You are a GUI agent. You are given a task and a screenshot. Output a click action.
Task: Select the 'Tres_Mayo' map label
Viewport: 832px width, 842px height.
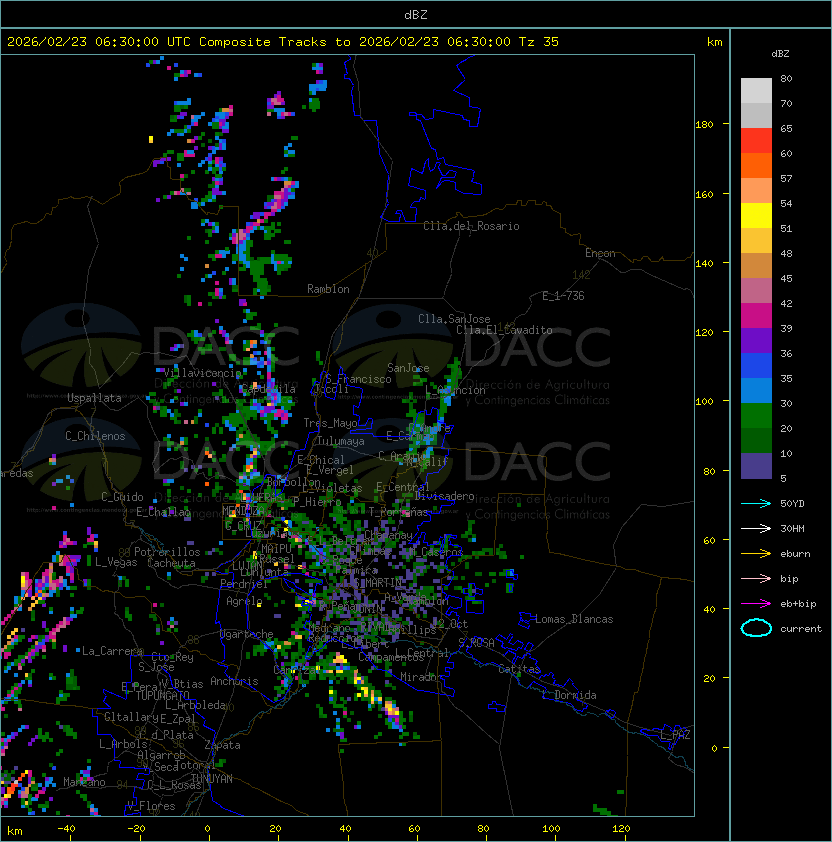330,423
